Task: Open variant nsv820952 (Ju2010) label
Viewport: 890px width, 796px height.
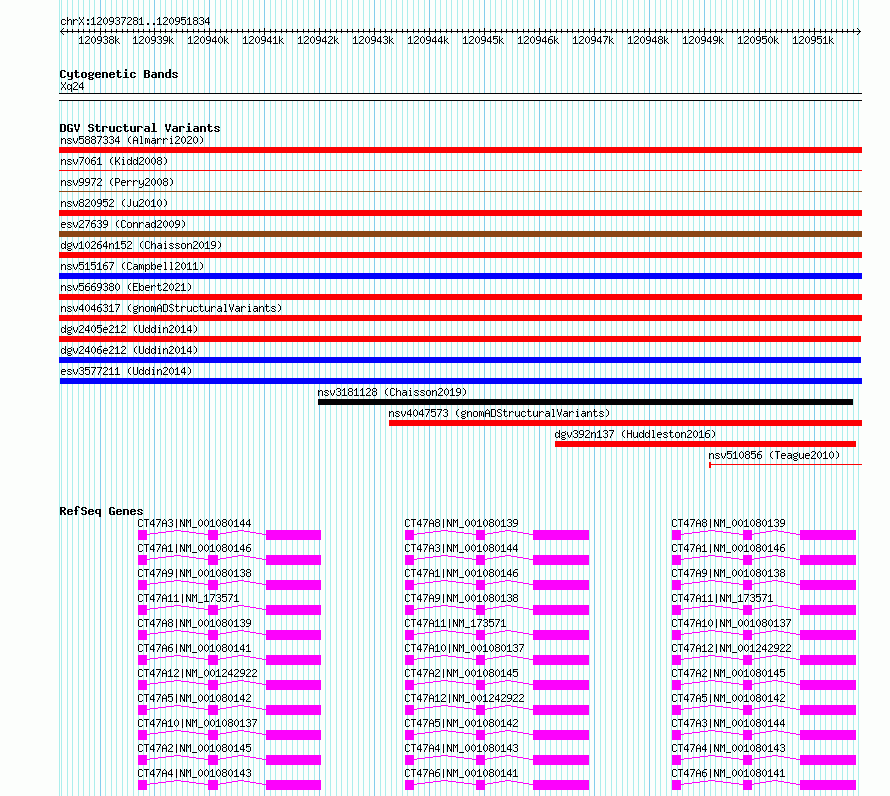Action: point(114,203)
